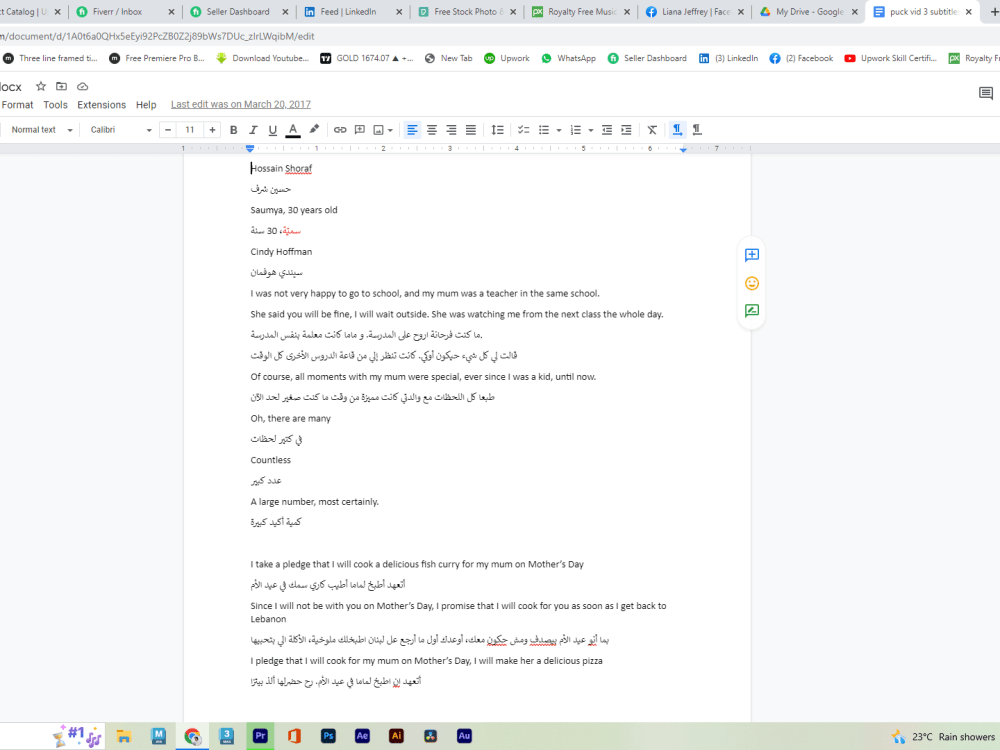The height and width of the screenshot is (750, 1000).
Task: Open File Explorer from the taskbar
Action: [x=124, y=736]
